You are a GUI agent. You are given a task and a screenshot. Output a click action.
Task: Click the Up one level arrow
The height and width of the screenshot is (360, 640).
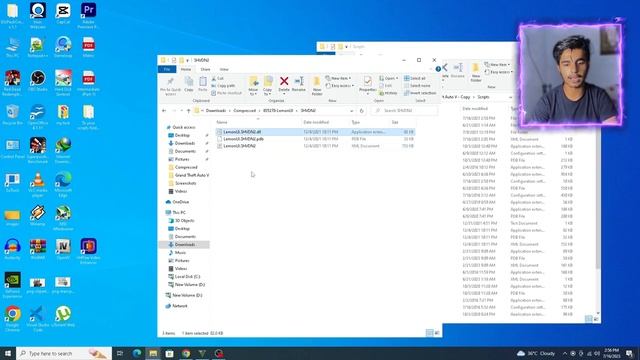[x=188, y=111]
